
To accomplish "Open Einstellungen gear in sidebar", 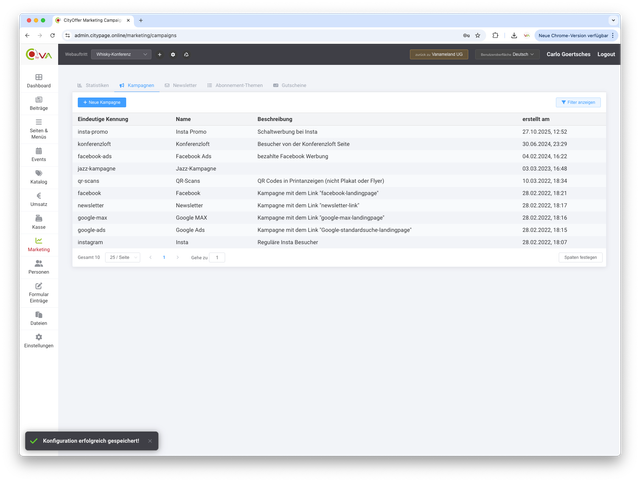I will point(38,340).
